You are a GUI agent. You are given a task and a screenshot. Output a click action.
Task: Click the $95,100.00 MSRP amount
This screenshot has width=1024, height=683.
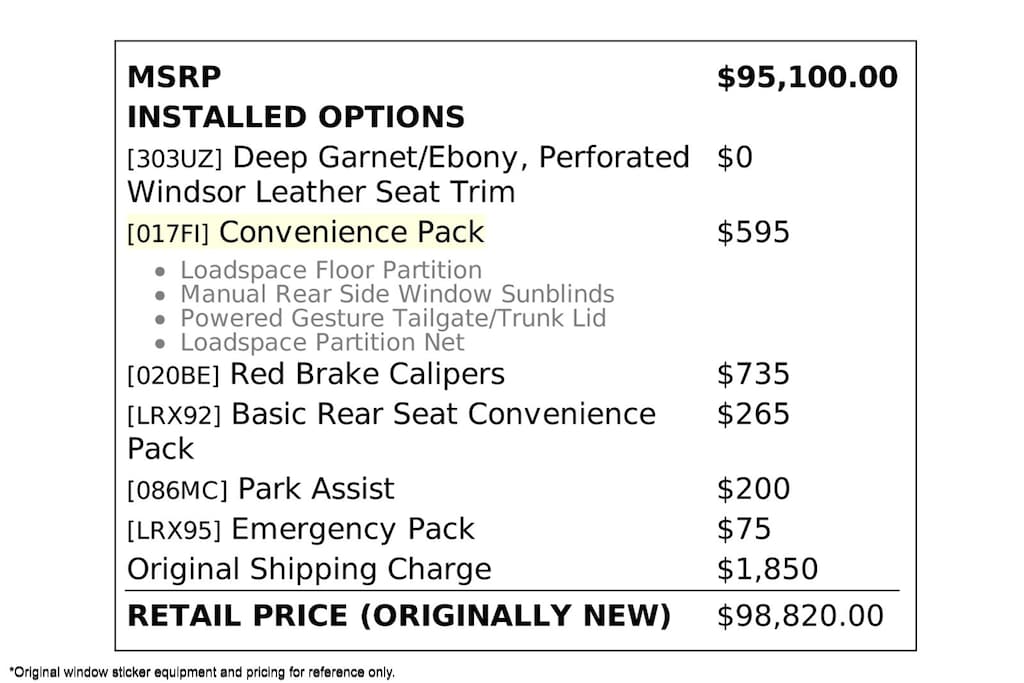(806, 77)
